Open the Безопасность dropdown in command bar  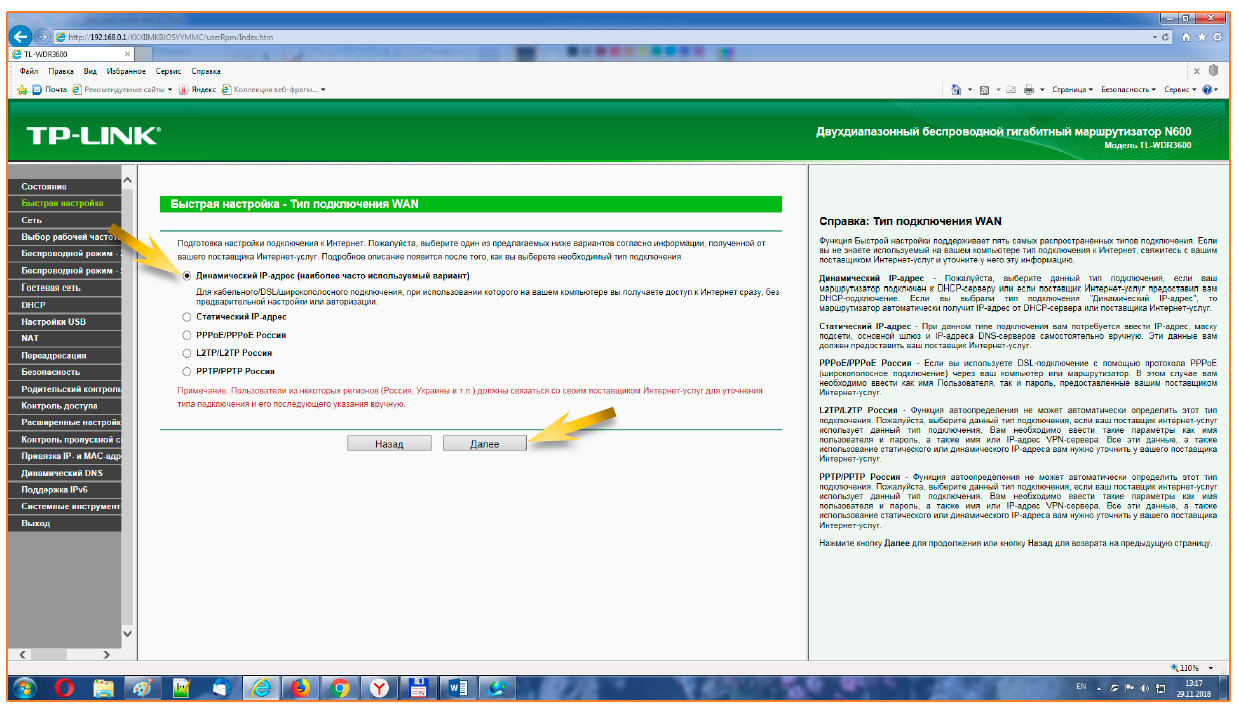click(x=1129, y=89)
